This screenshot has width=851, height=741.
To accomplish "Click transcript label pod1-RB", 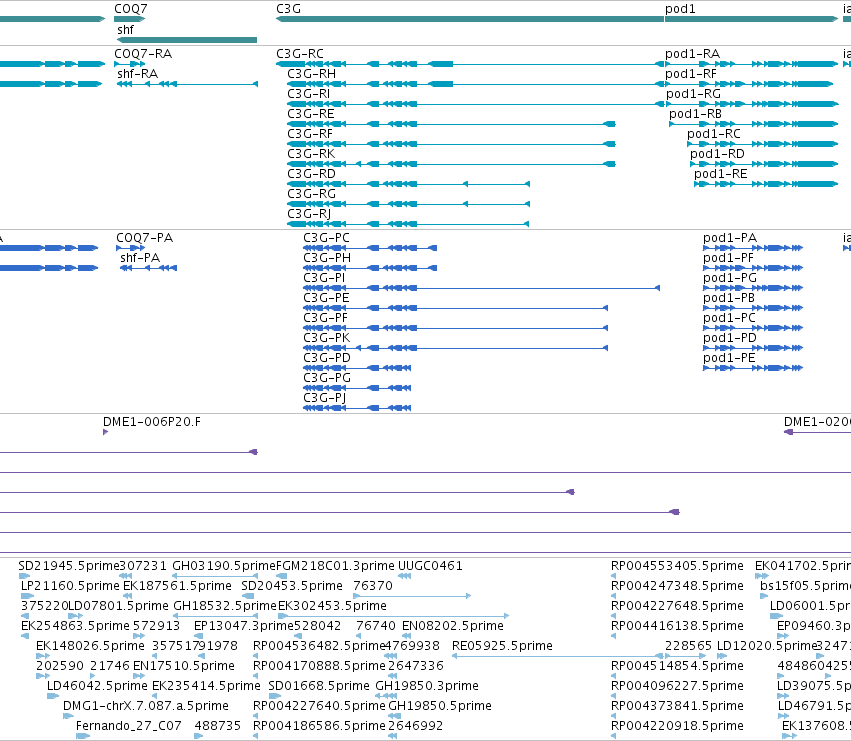I will click(695, 114).
